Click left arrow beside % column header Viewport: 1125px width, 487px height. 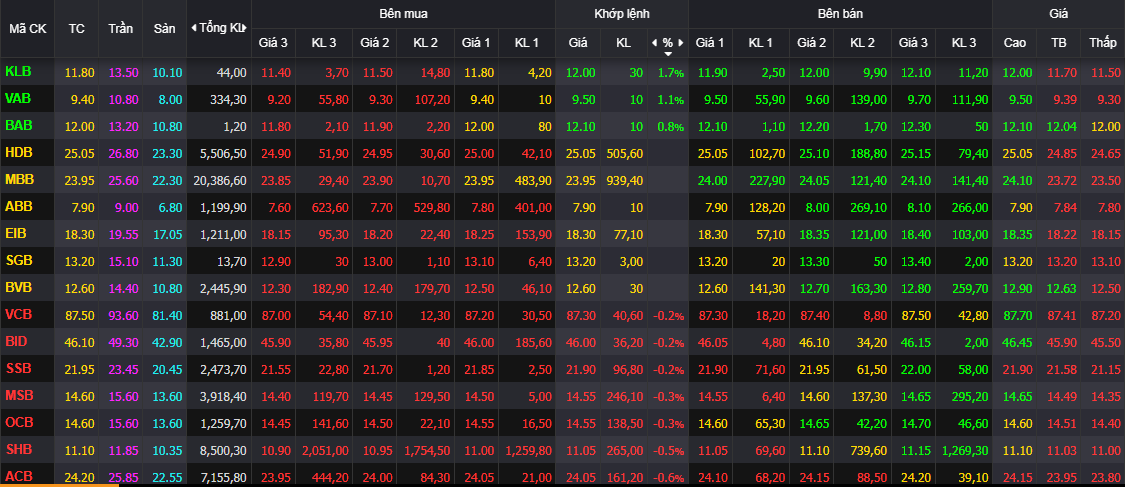point(654,42)
